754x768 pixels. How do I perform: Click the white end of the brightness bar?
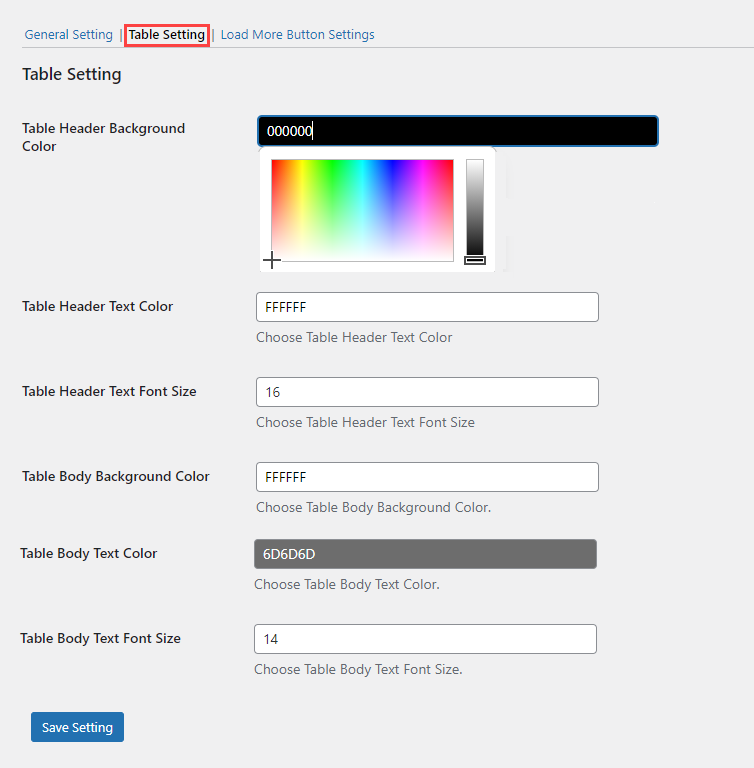pyautogui.click(x=475, y=163)
